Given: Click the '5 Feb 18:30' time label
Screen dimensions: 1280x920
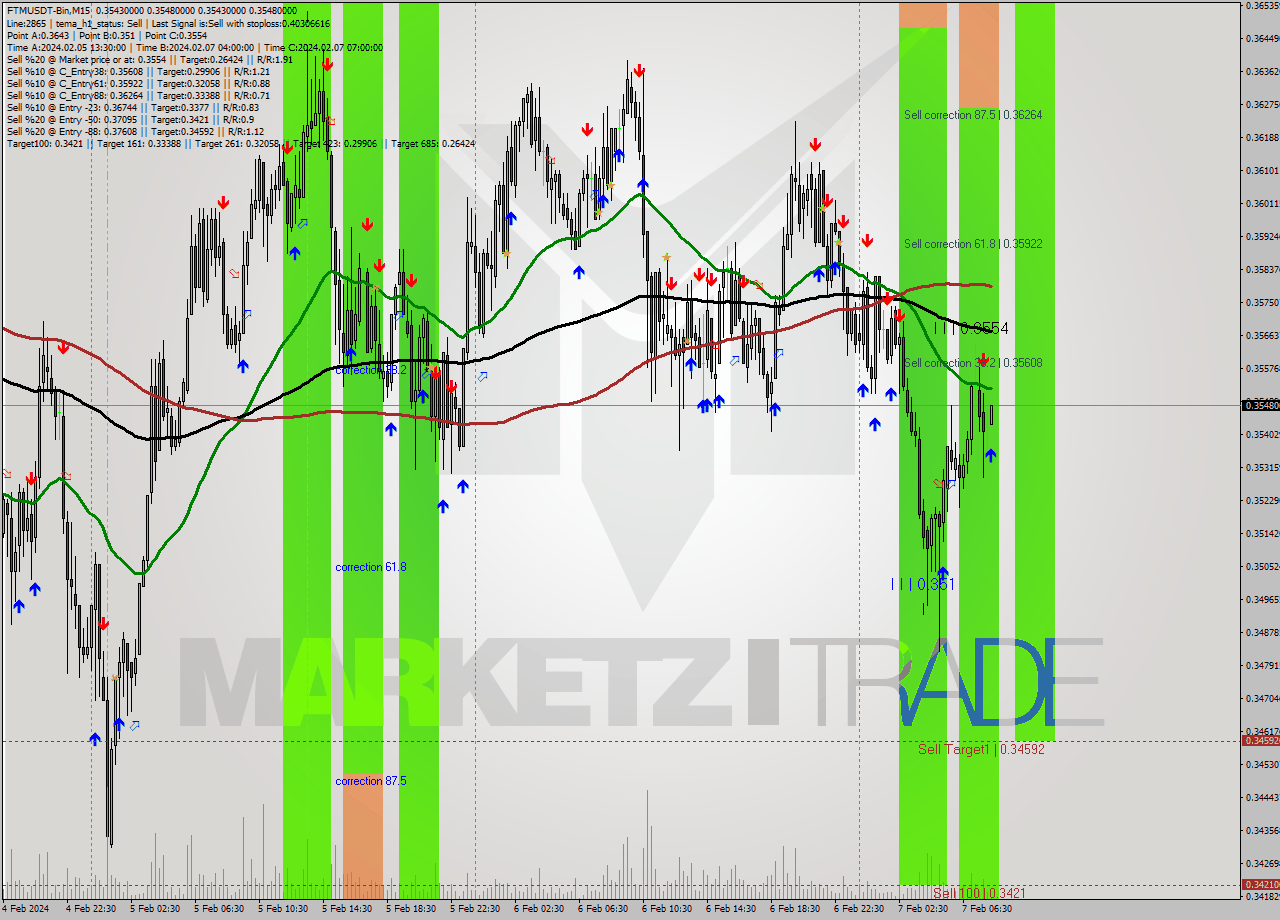Looking at the screenshot, I should [x=411, y=909].
